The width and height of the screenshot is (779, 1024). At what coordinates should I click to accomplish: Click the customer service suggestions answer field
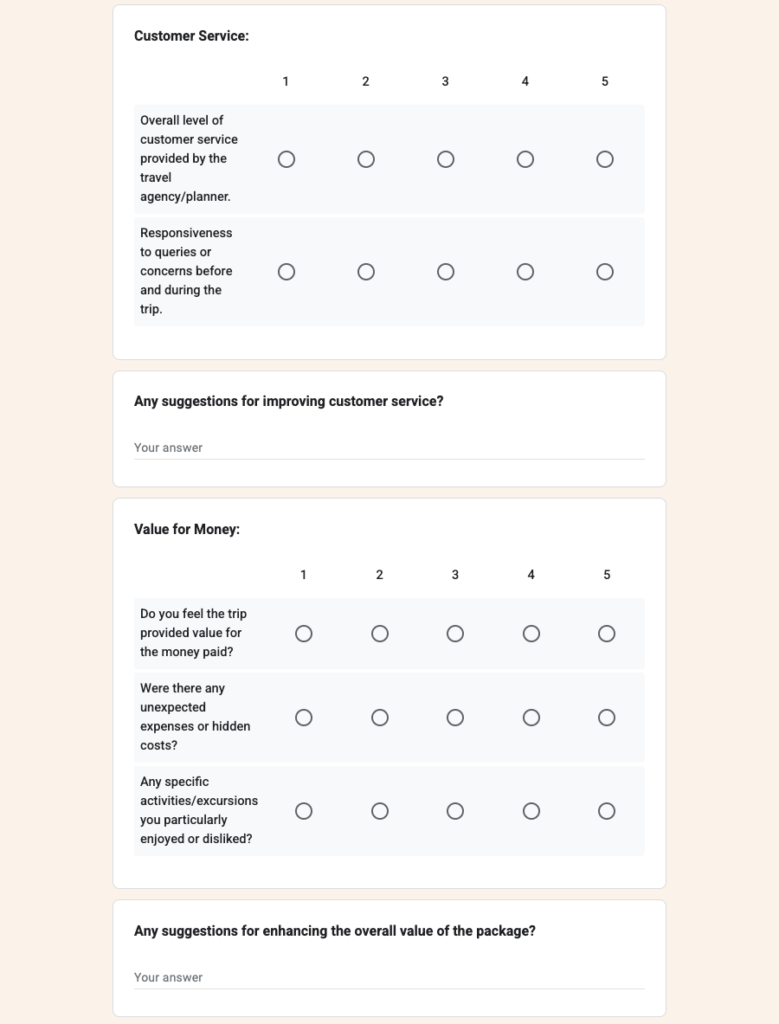coord(389,447)
